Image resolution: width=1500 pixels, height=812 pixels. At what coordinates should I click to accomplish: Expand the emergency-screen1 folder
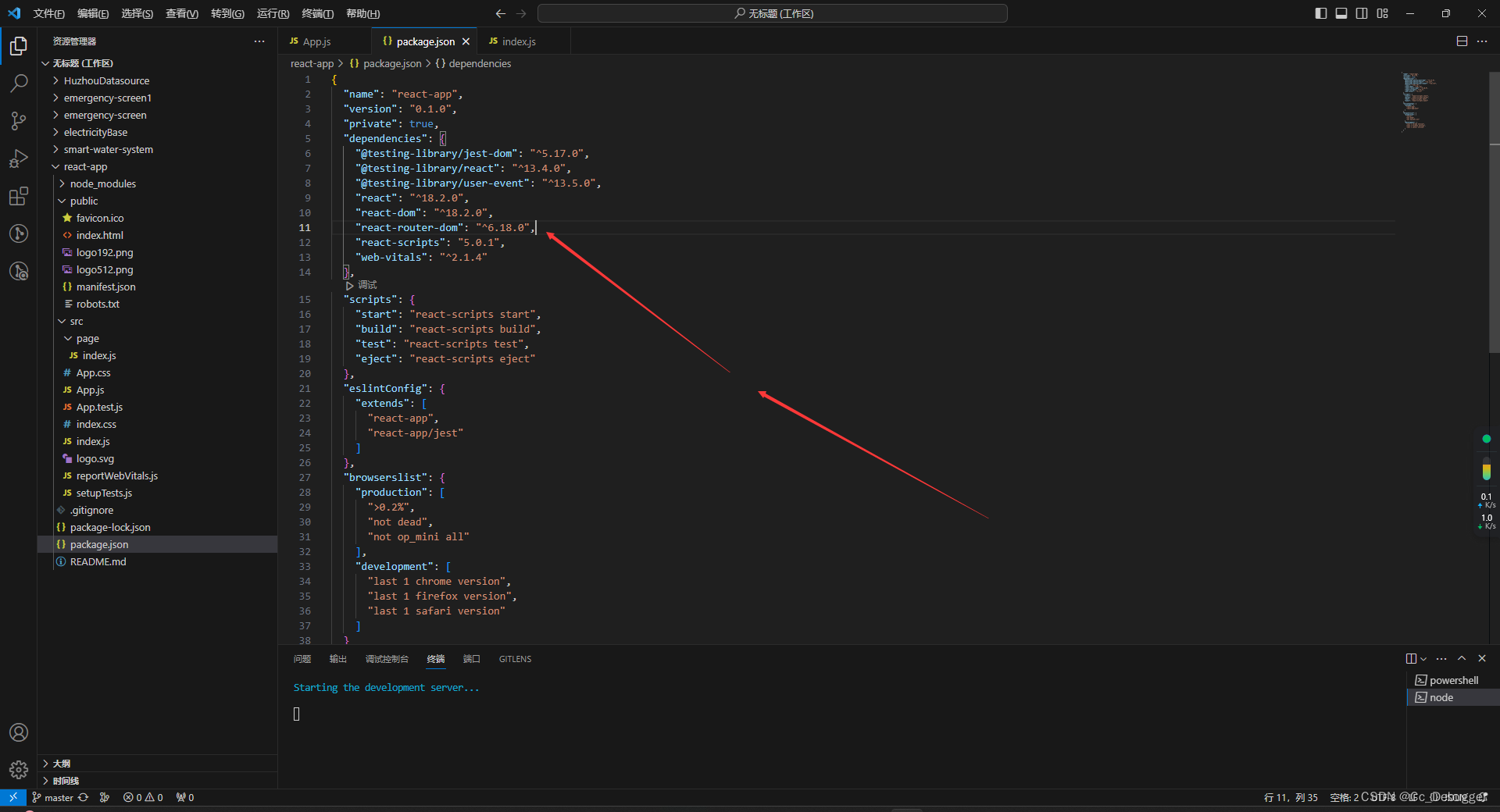point(107,98)
